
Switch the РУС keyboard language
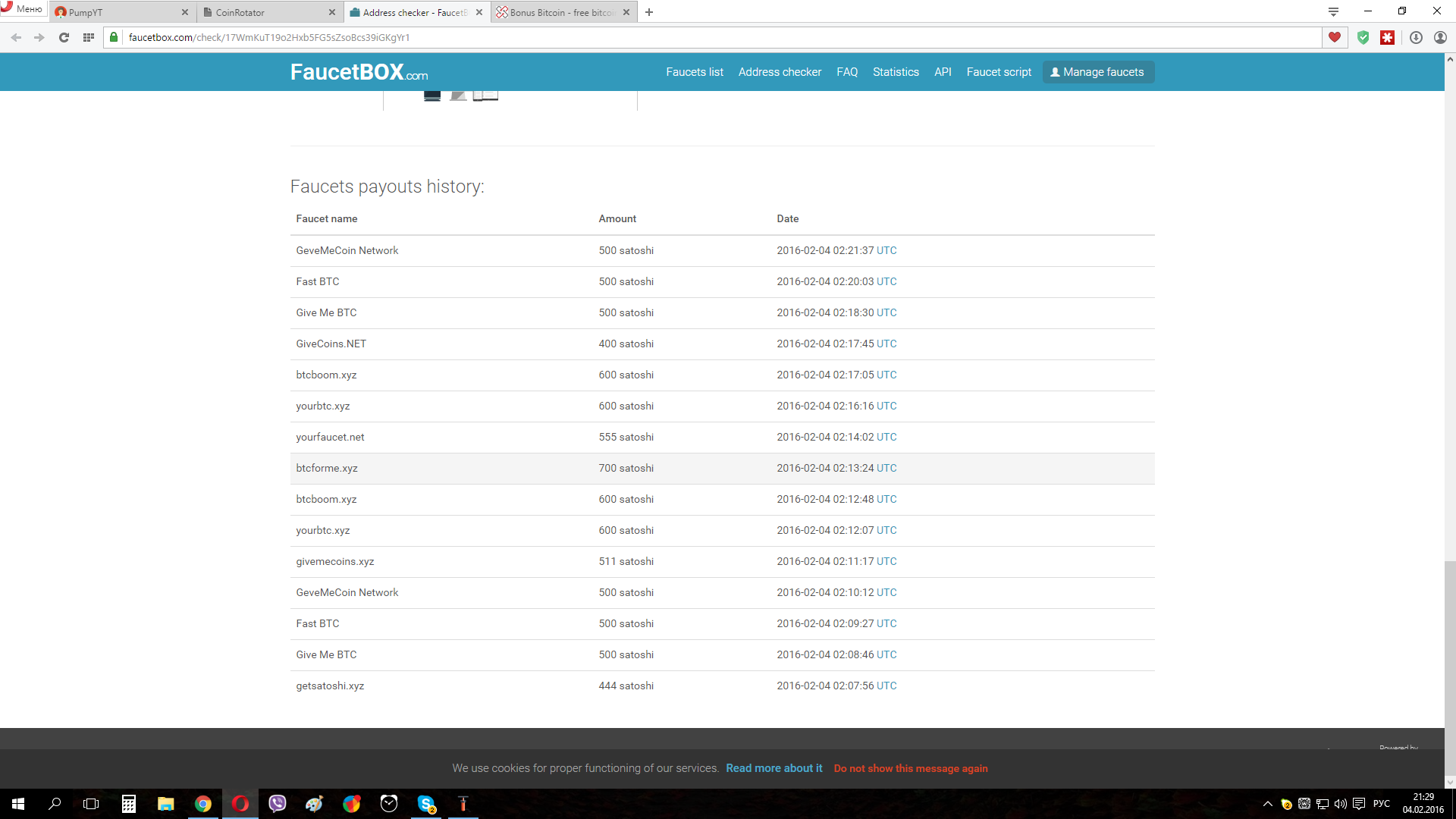click(x=1382, y=804)
